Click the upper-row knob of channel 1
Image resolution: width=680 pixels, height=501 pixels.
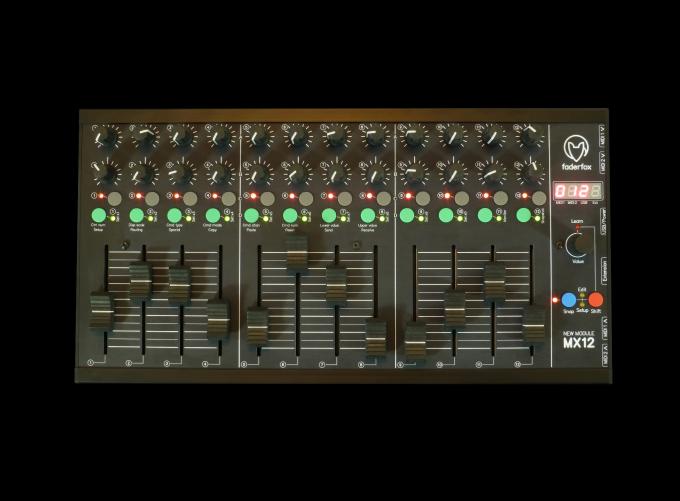tap(107, 138)
